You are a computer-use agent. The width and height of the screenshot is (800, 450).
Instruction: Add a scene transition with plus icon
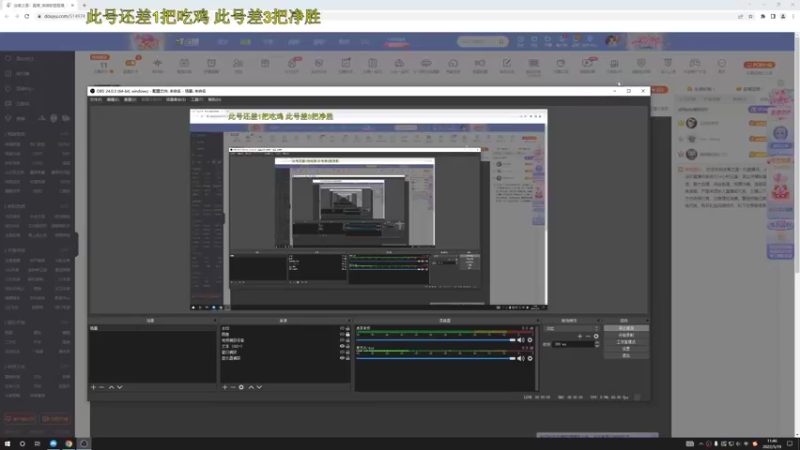click(x=580, y=336)
